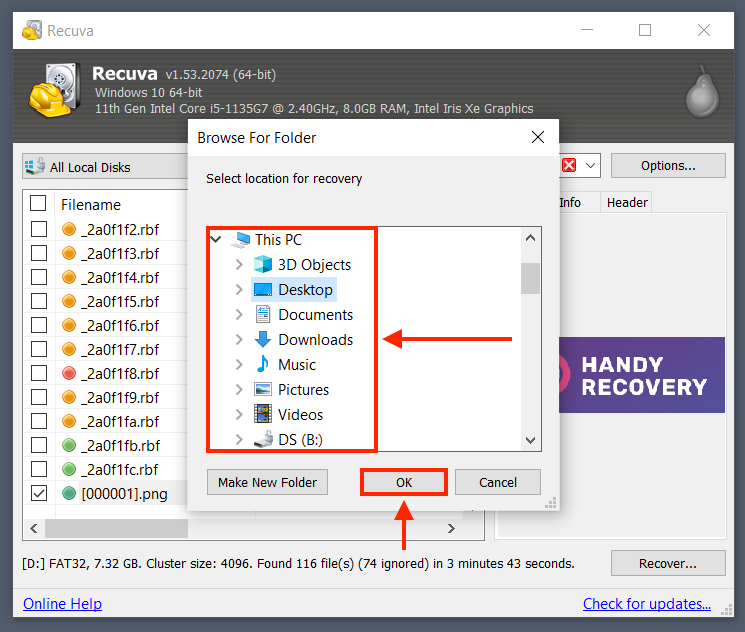Select the _2a0f1fa.rbf filename
Image resolution: width=745 pixels, height=632 pixels.
[120, 421]
